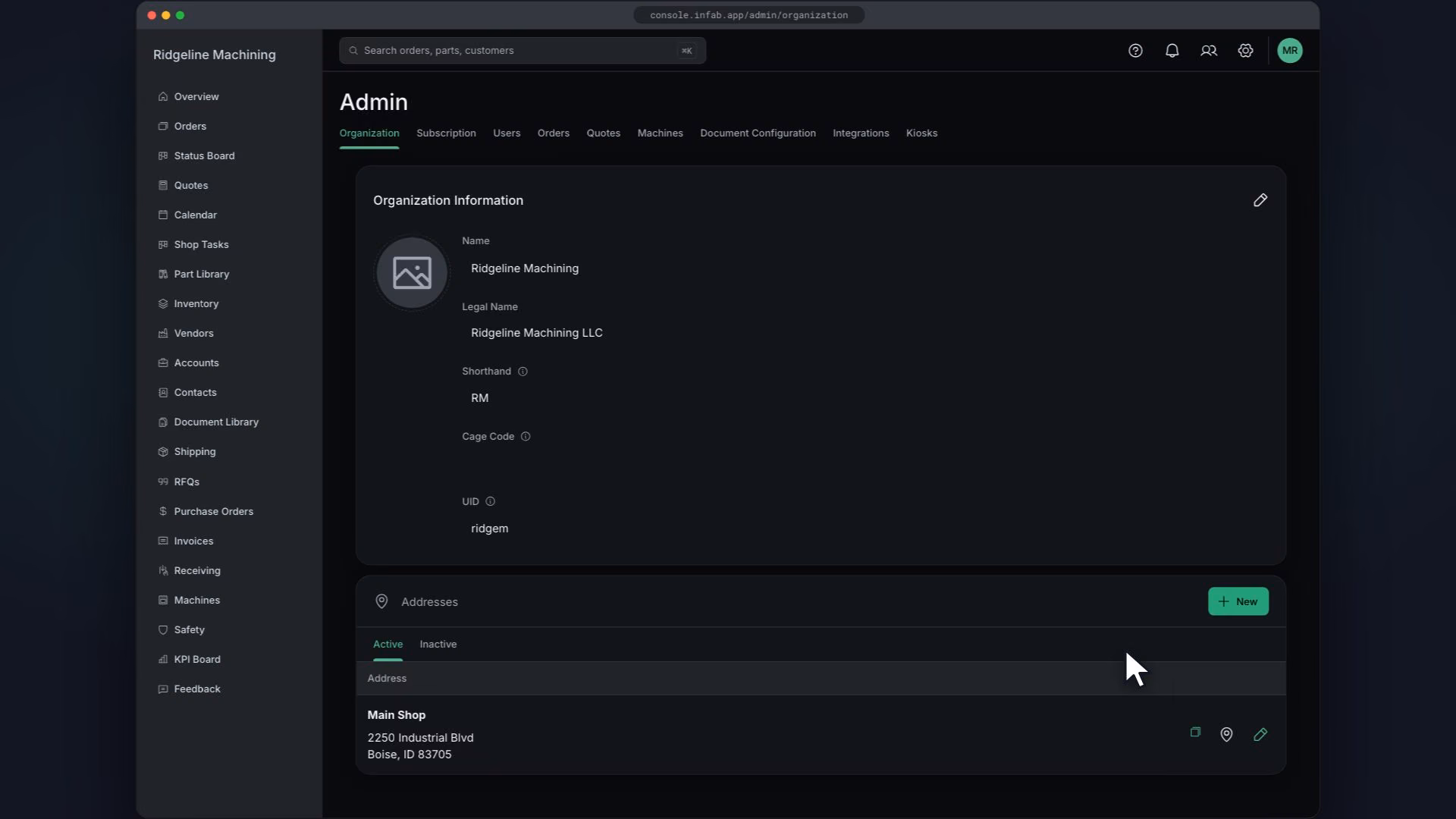Show UID info icon
Screen dimensions: 1456x819
pos(490,501)
